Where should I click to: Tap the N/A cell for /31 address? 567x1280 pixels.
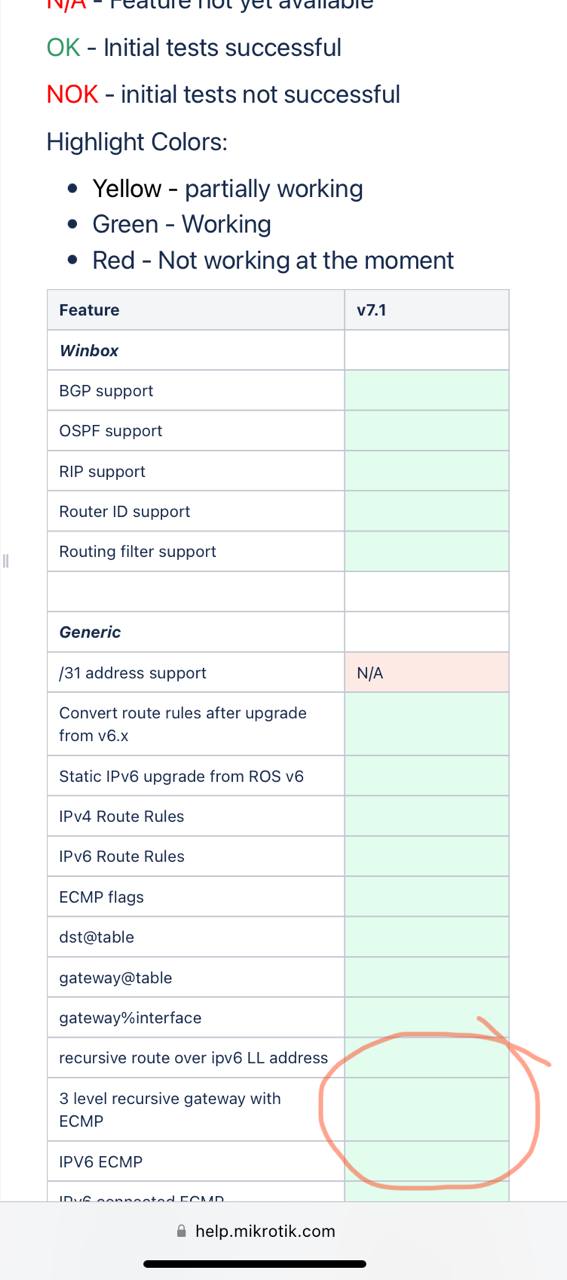tap(427, 672)
